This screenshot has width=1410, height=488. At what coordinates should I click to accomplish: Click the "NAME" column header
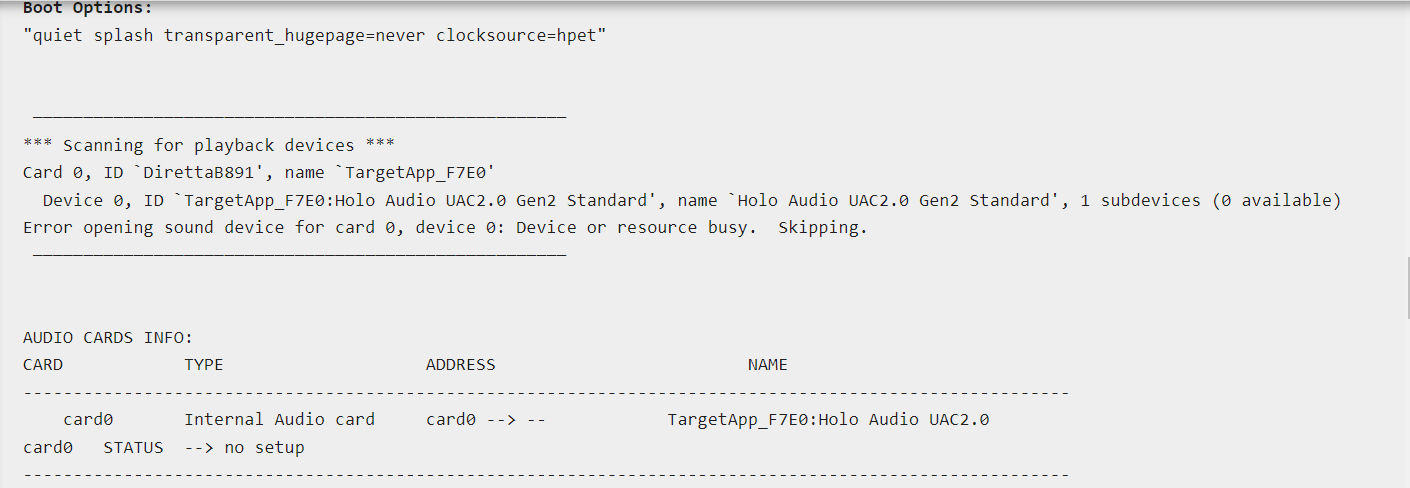click(767, 365)
